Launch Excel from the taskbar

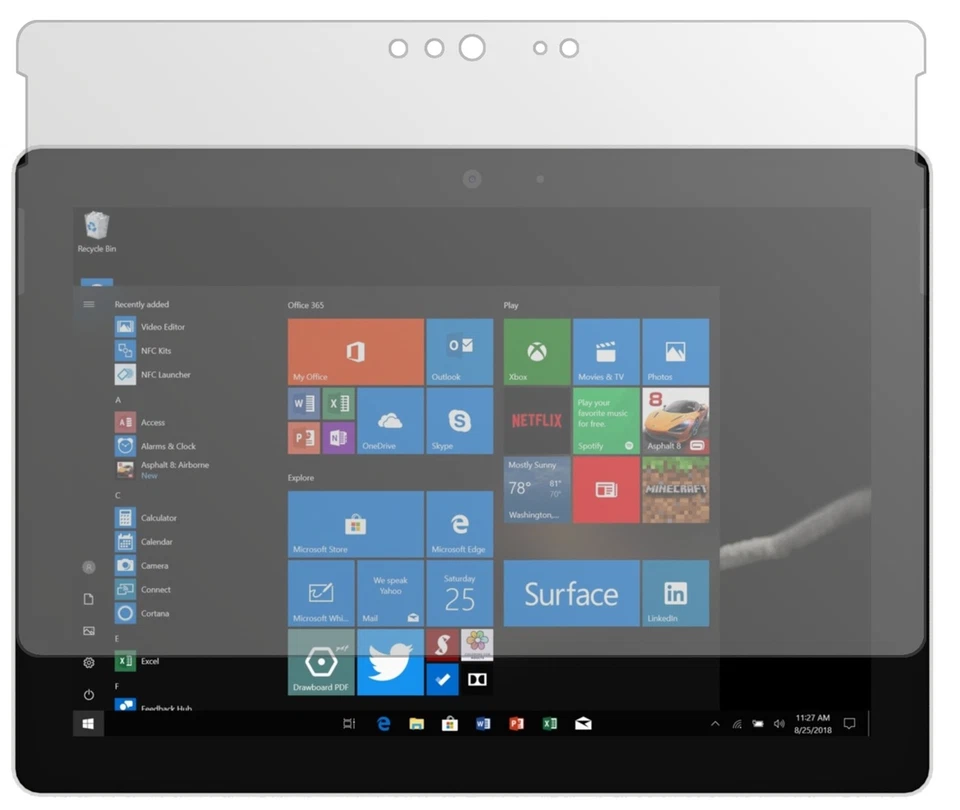pyautogui.click(x=550, y=722)
